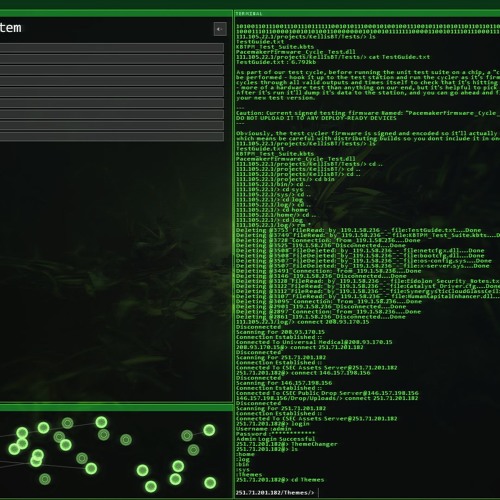Click the back arrow button in the display panel
This screenshot has width=500, height=500.
pos(220,29)
